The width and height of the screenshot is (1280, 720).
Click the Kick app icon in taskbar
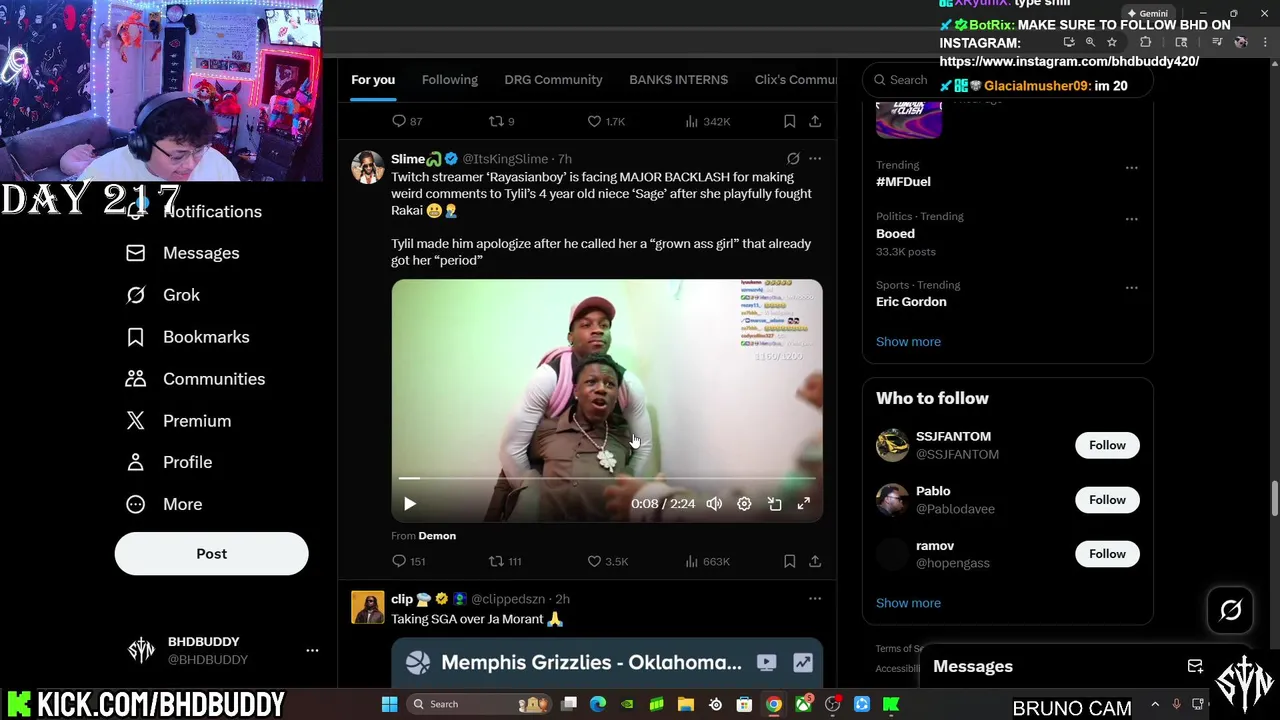pos(891,704)
